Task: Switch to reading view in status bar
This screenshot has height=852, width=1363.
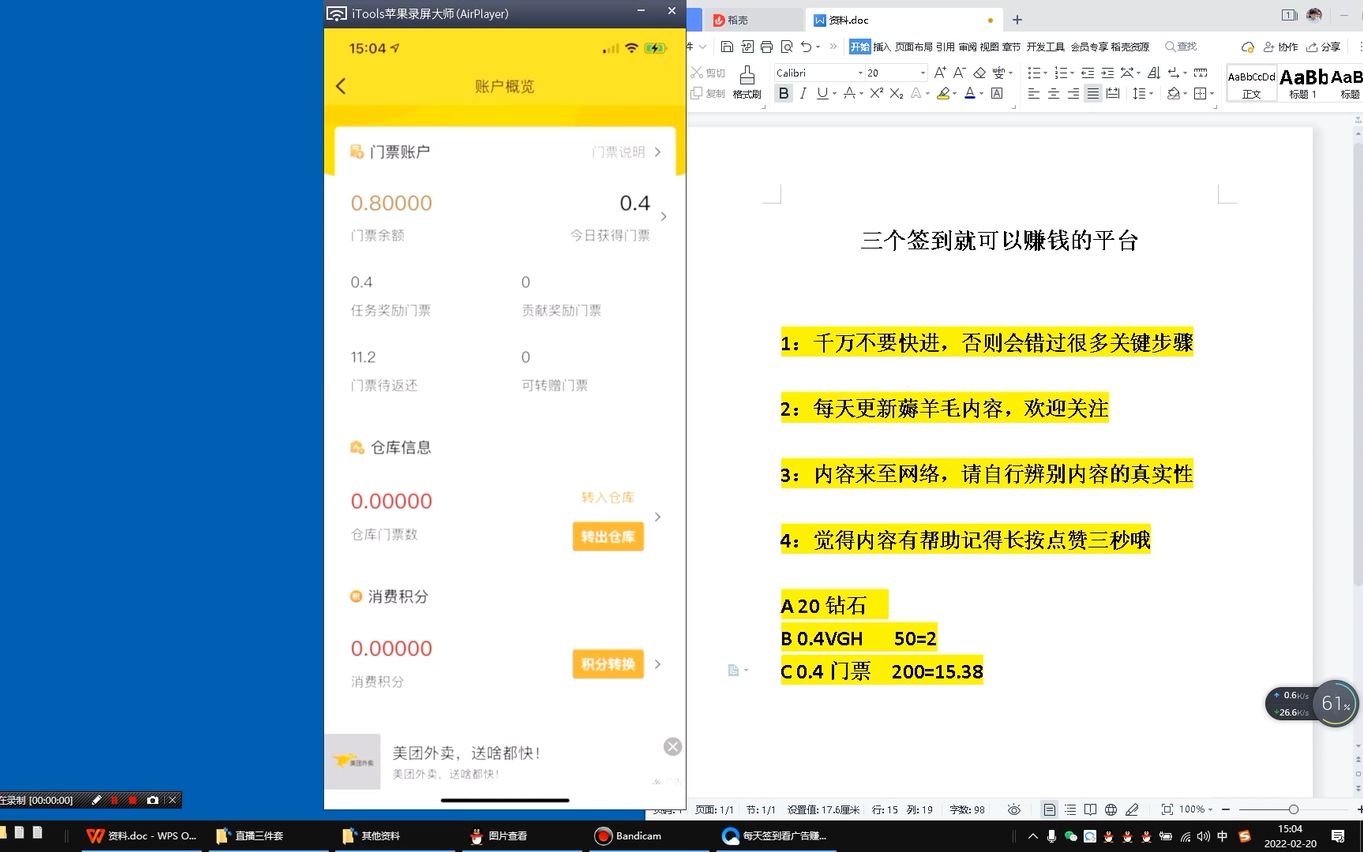Action: (x=1090, y=809)
